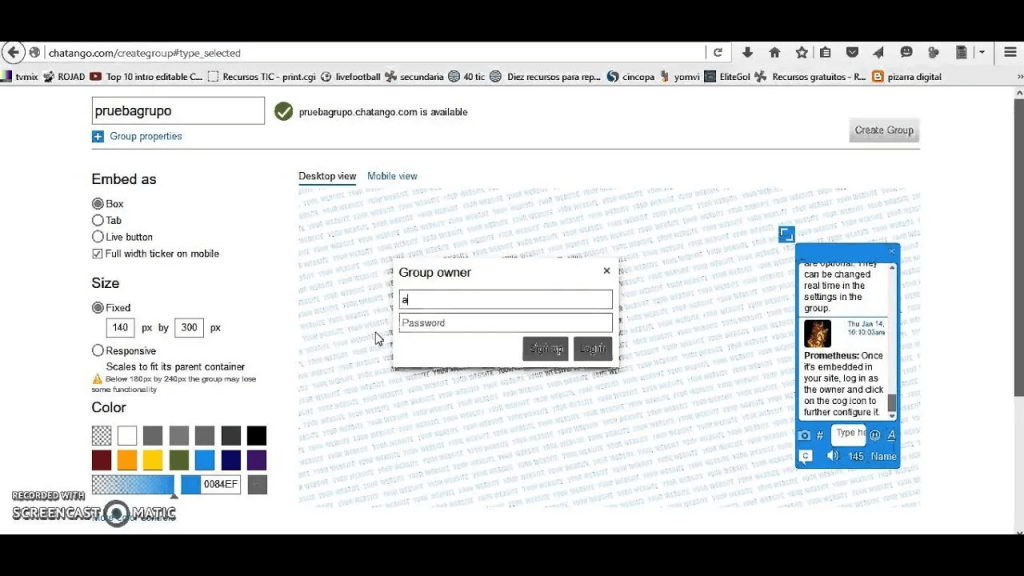Click the camera icon in chat widget
1024x576 pixels.
pyautogui.click(x=804, y=435)
